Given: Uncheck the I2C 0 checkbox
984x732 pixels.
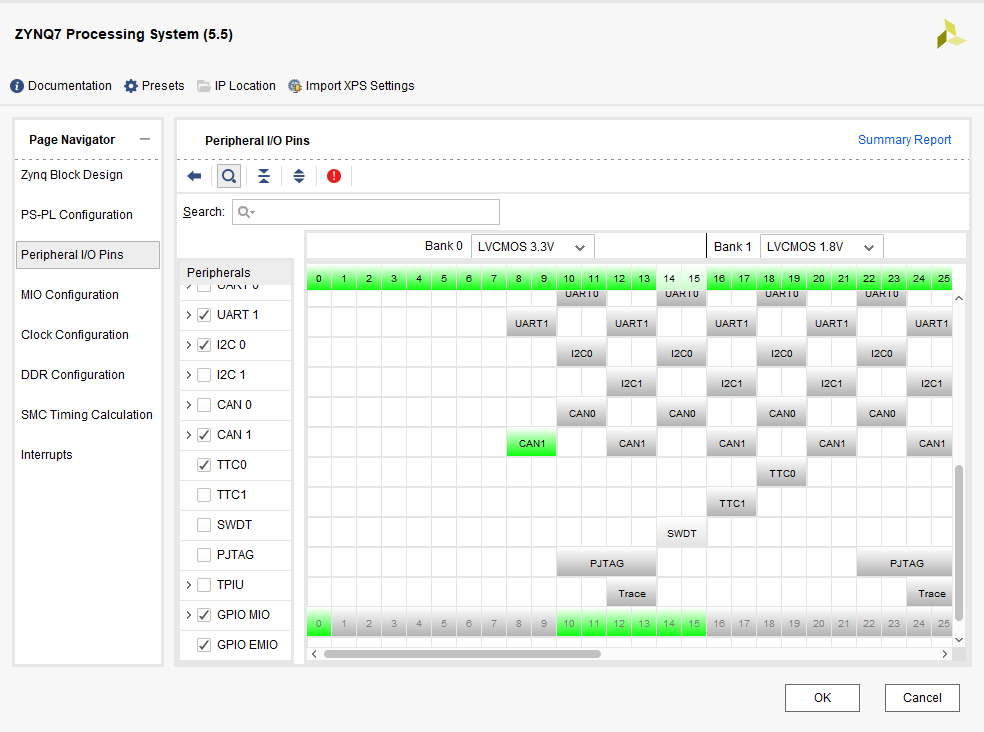Looking at the screenshot, I should [x=204, y=345].
